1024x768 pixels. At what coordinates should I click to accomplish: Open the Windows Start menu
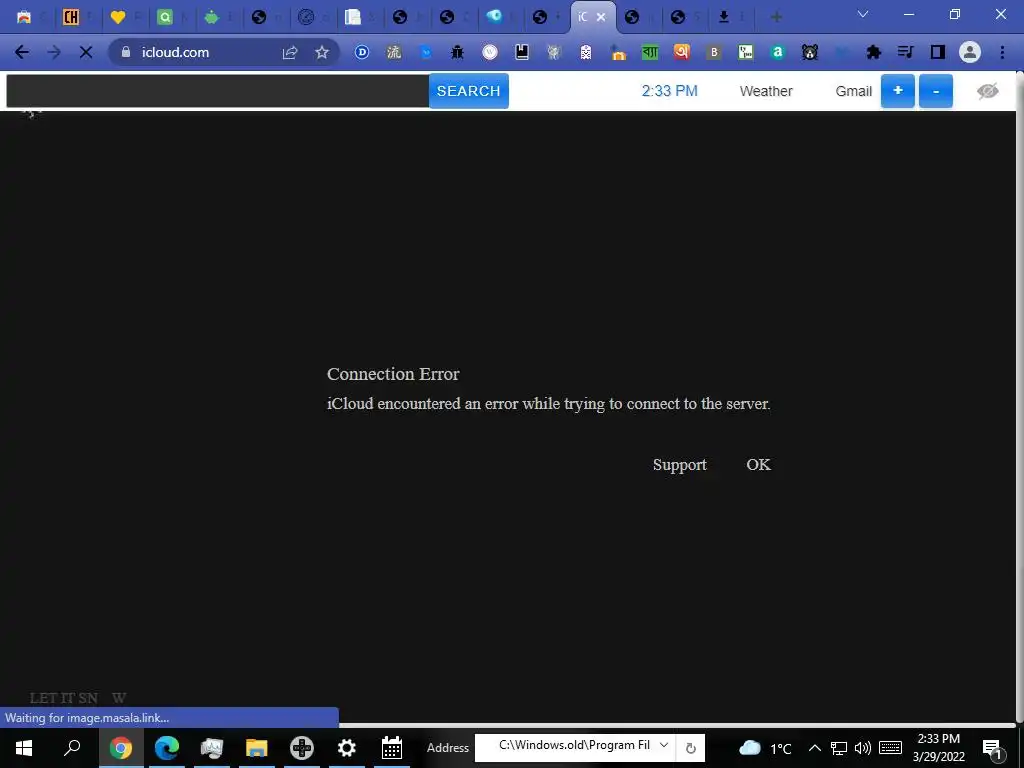coord(24,748)
